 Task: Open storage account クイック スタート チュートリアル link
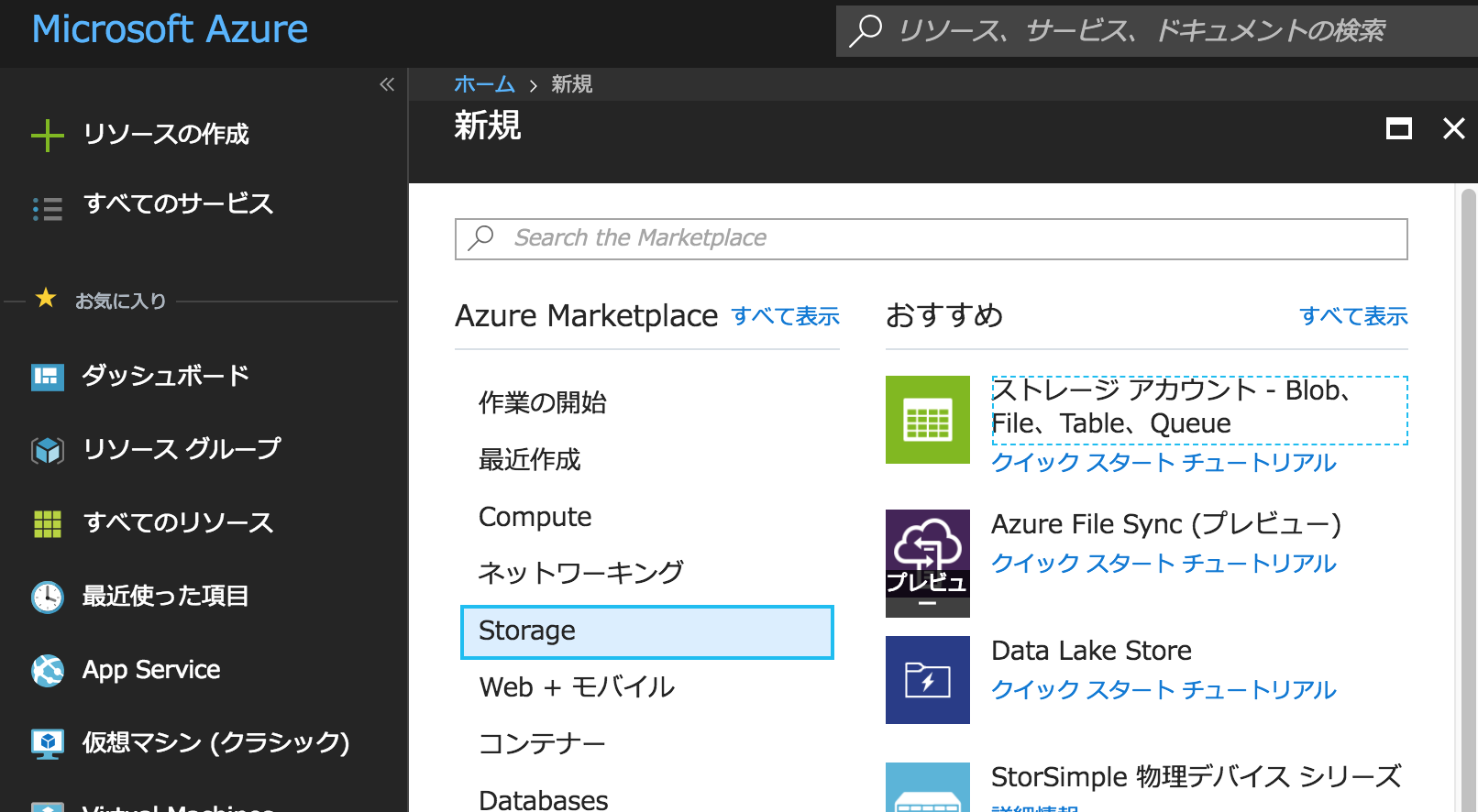[1164, 463]
